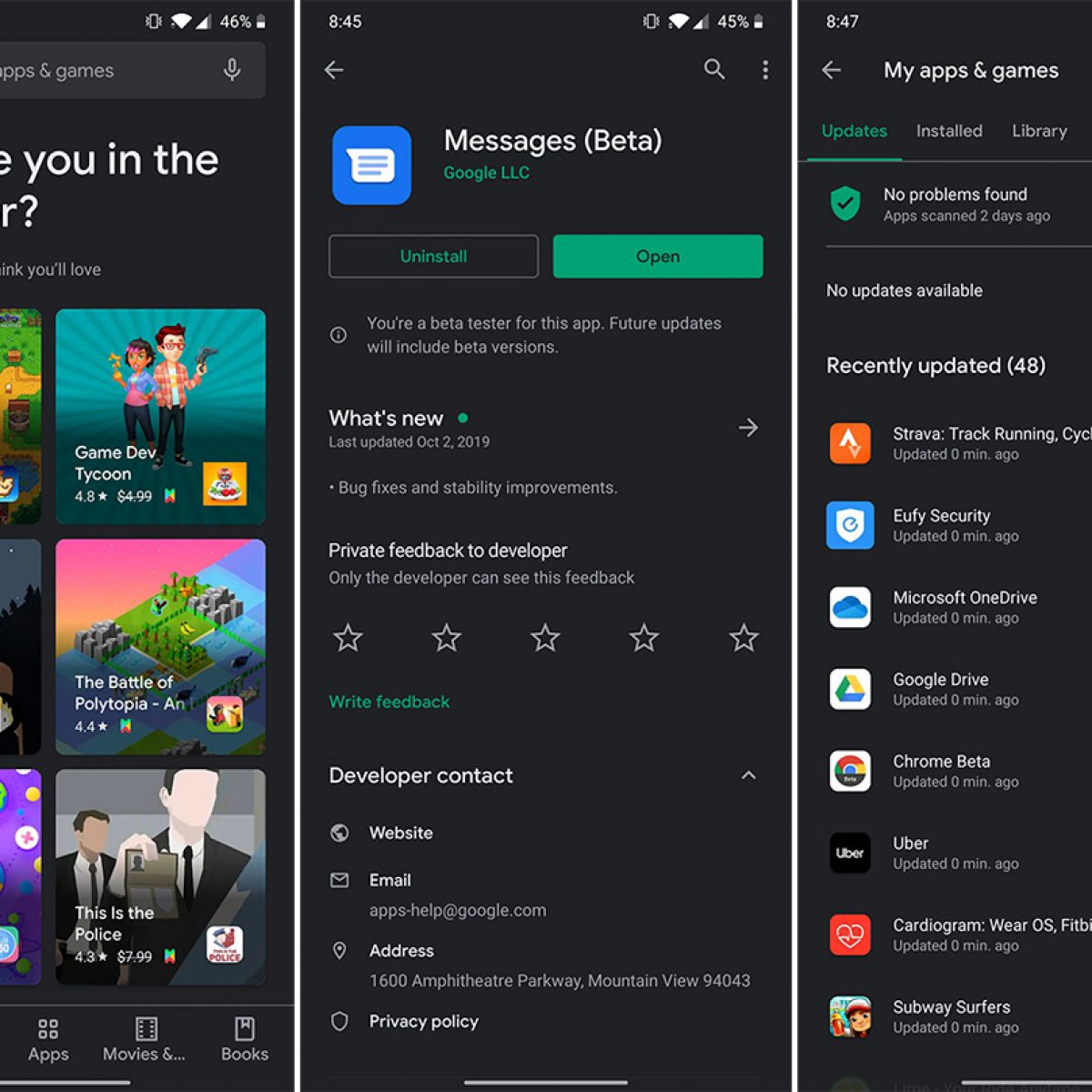
Task: Rate three stars for private feedback
Action: (x=545, y=638)
